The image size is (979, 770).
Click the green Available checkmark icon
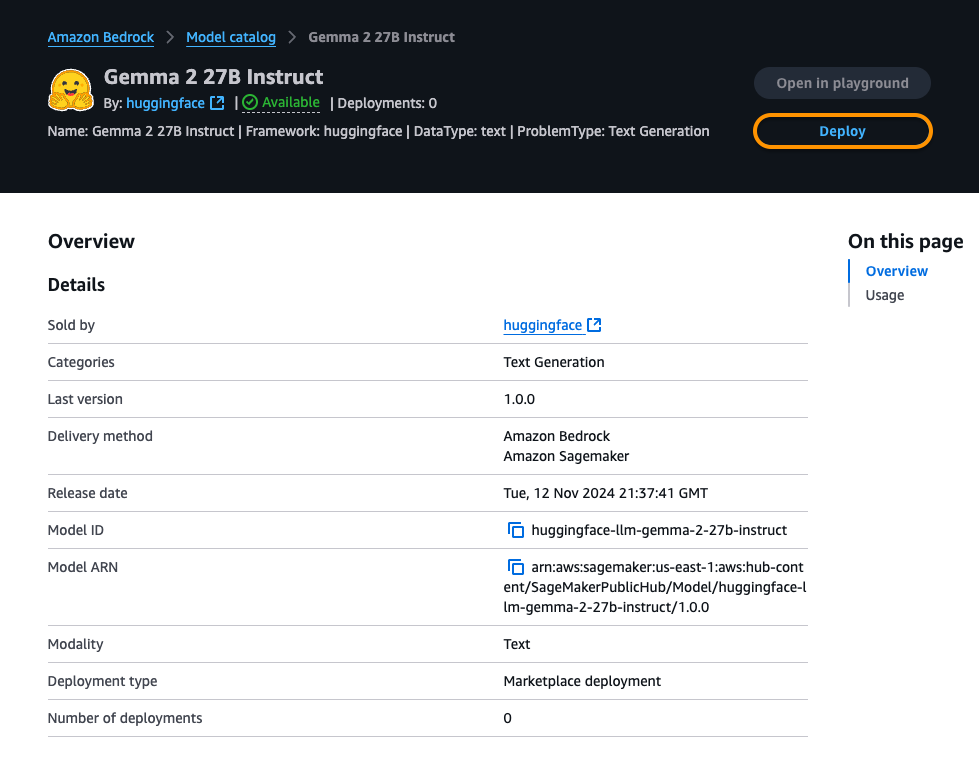(250, 102)
